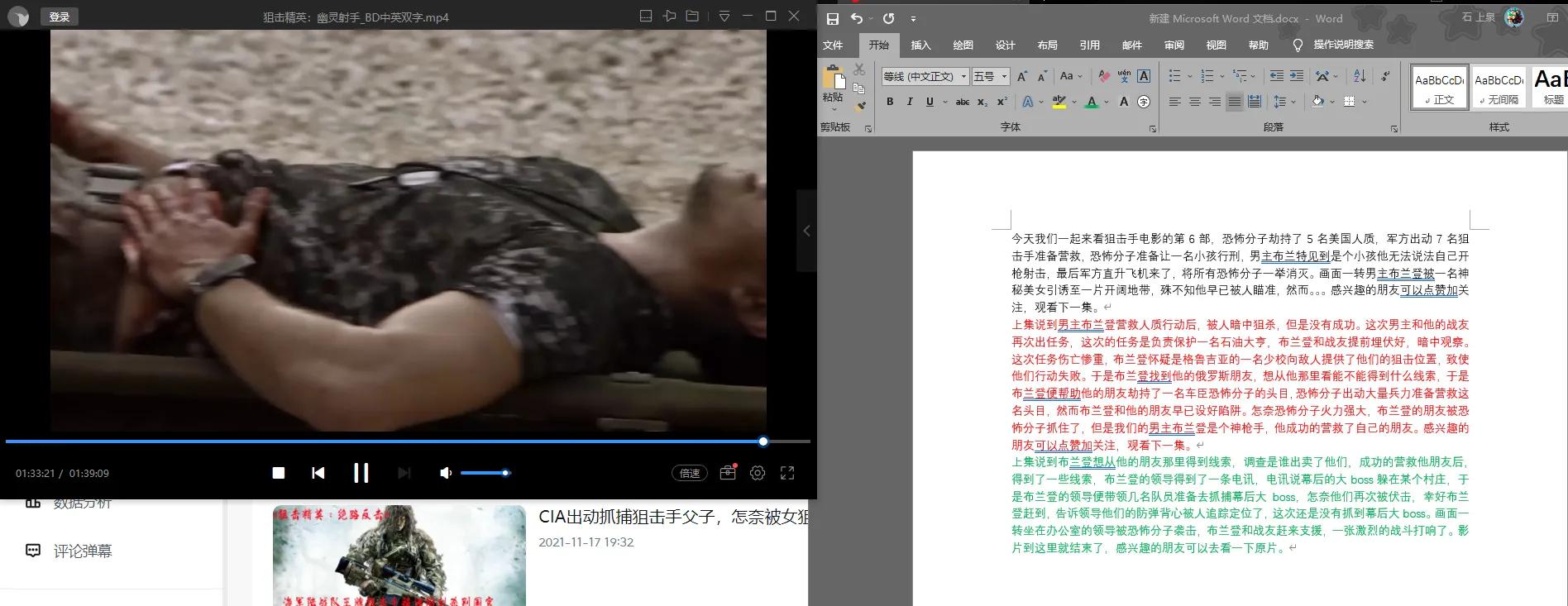Expand the player side panel arrow
The height and width of the screenshot is (606, 1568).
pyautogui.click(x=806, y=231)
